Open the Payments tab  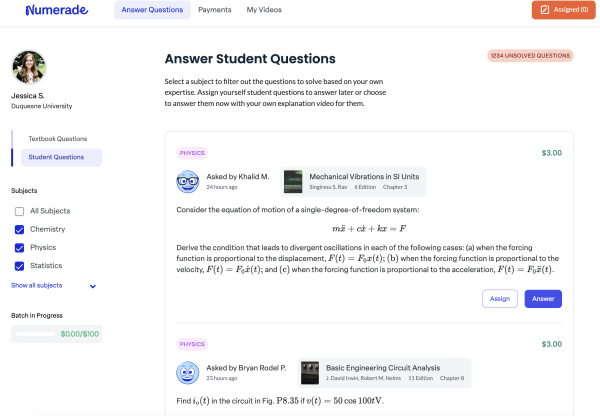[x=215, y=10]
